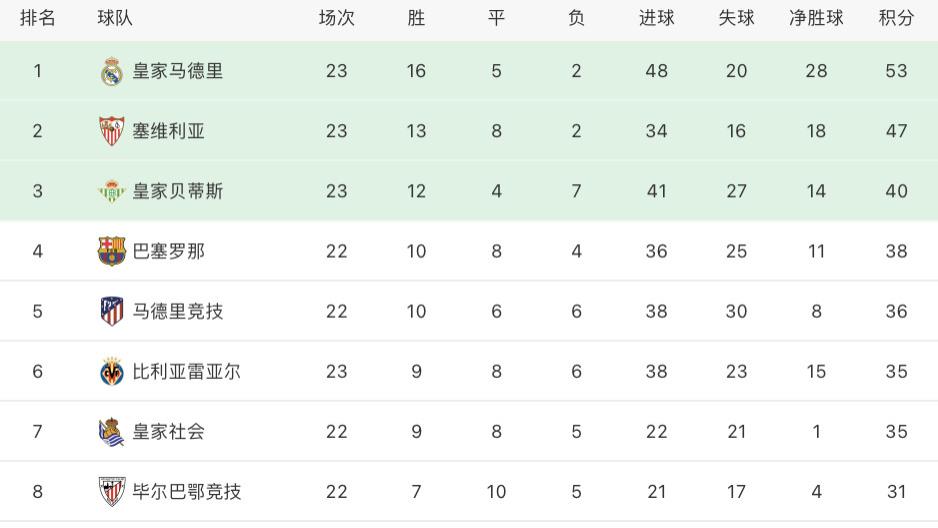
Task: Open team name 比利亚雷亚尔
Action: 187,371
